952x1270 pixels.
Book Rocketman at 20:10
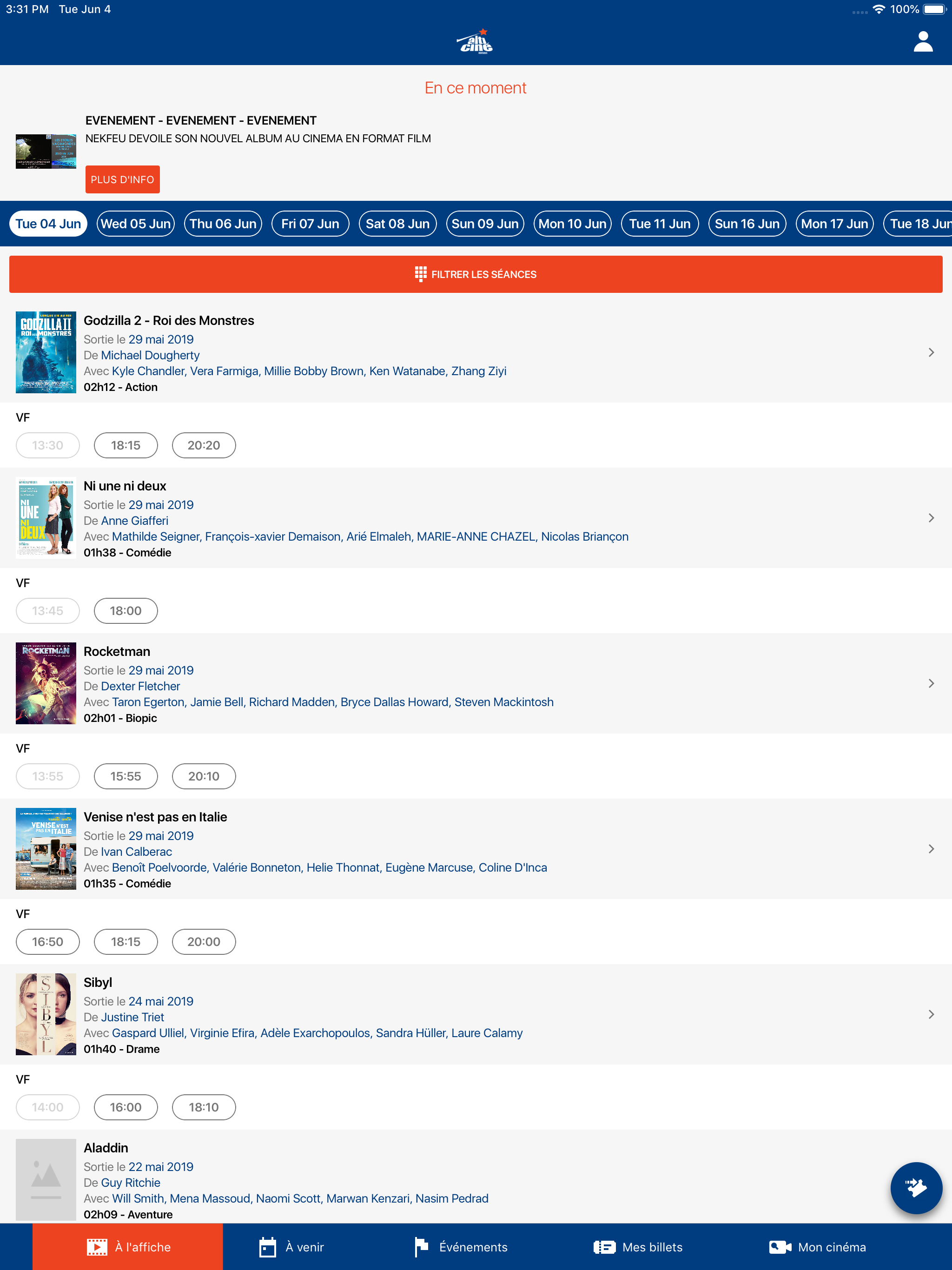204,776
